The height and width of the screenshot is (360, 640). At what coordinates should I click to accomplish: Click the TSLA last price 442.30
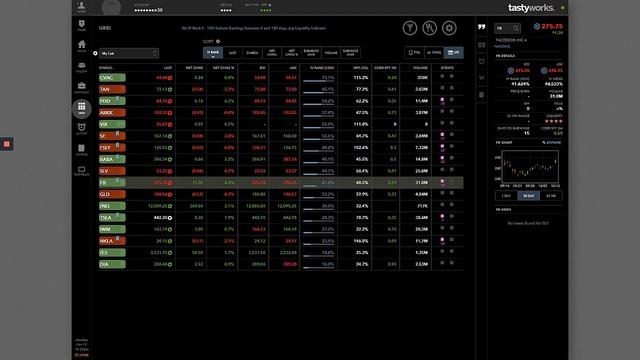point(160,218)
